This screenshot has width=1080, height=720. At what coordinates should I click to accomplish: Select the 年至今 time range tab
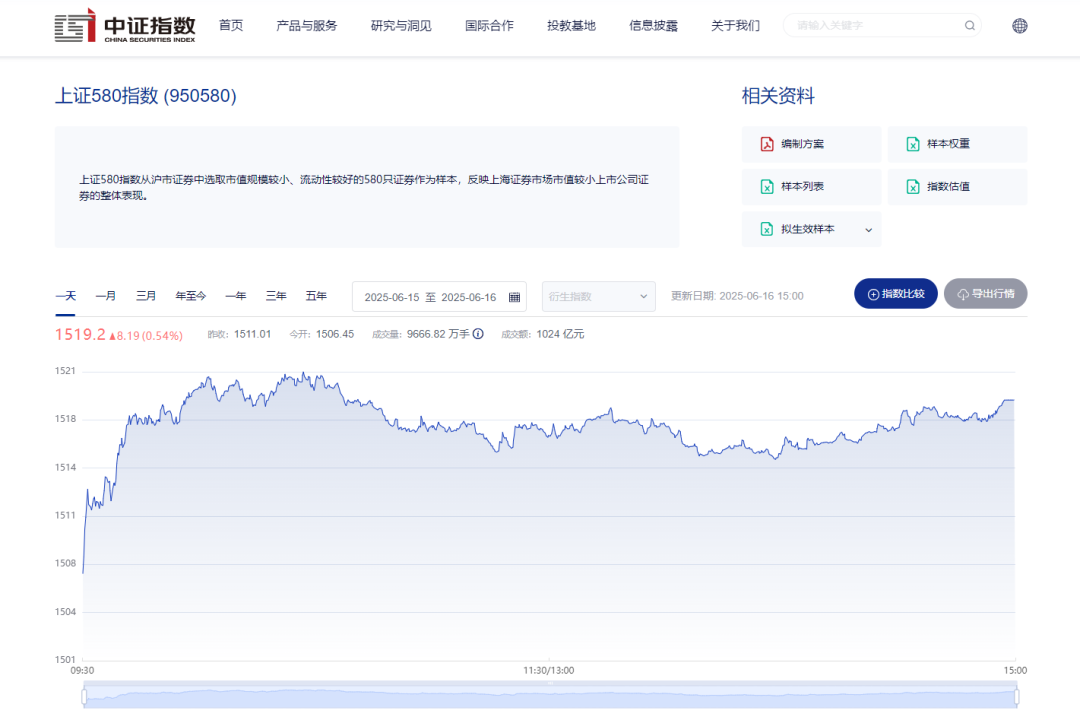191,296
